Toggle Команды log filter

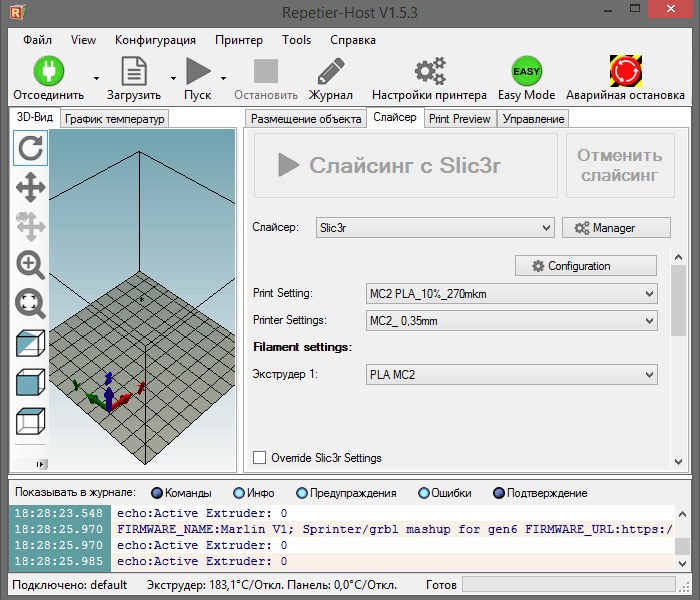(x=157, y=493)
